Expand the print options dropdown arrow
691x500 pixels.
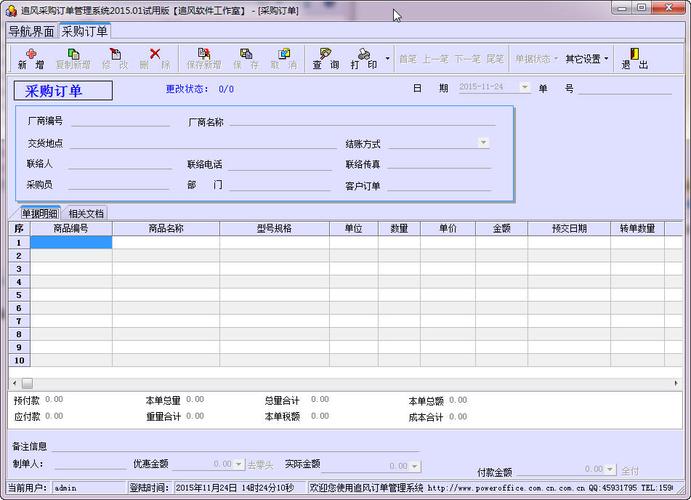pyautogui.click(x=387, y=59)
